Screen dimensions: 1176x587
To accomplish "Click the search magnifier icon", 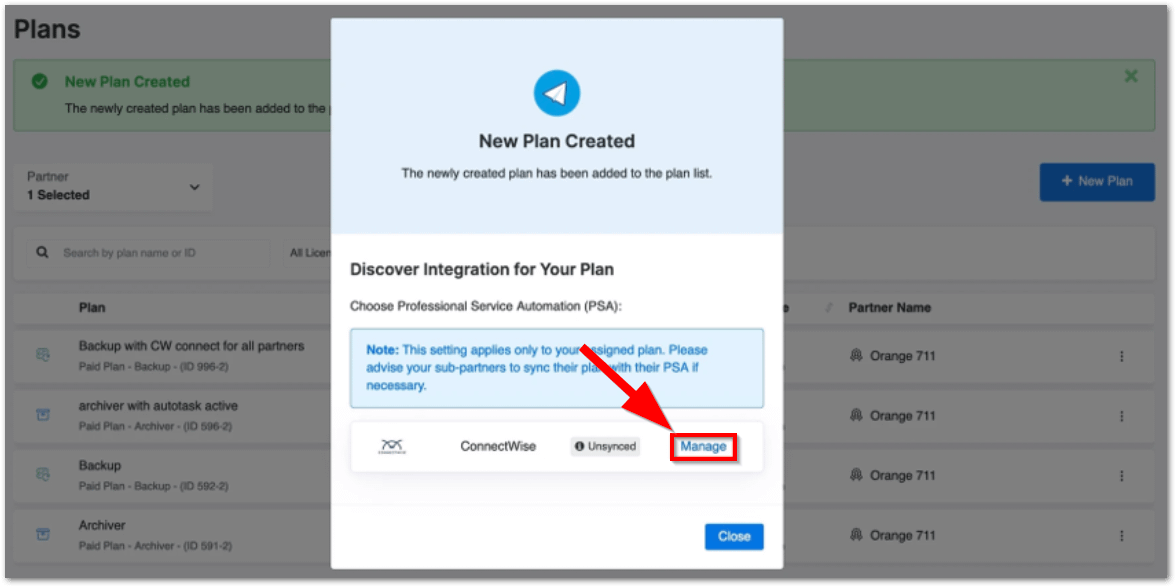I will (42, 253).
